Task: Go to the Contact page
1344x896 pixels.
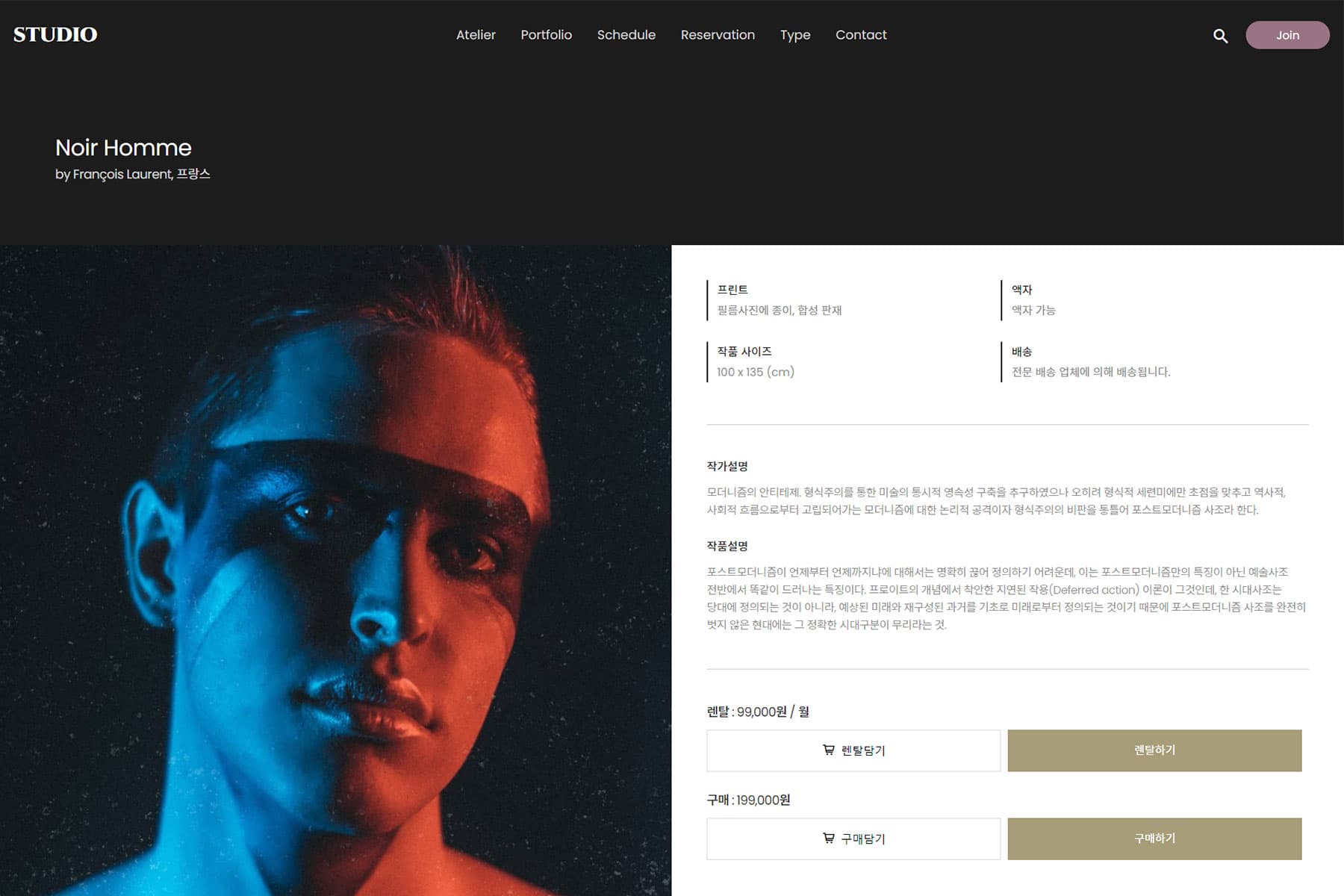Action: click(861, 35)
